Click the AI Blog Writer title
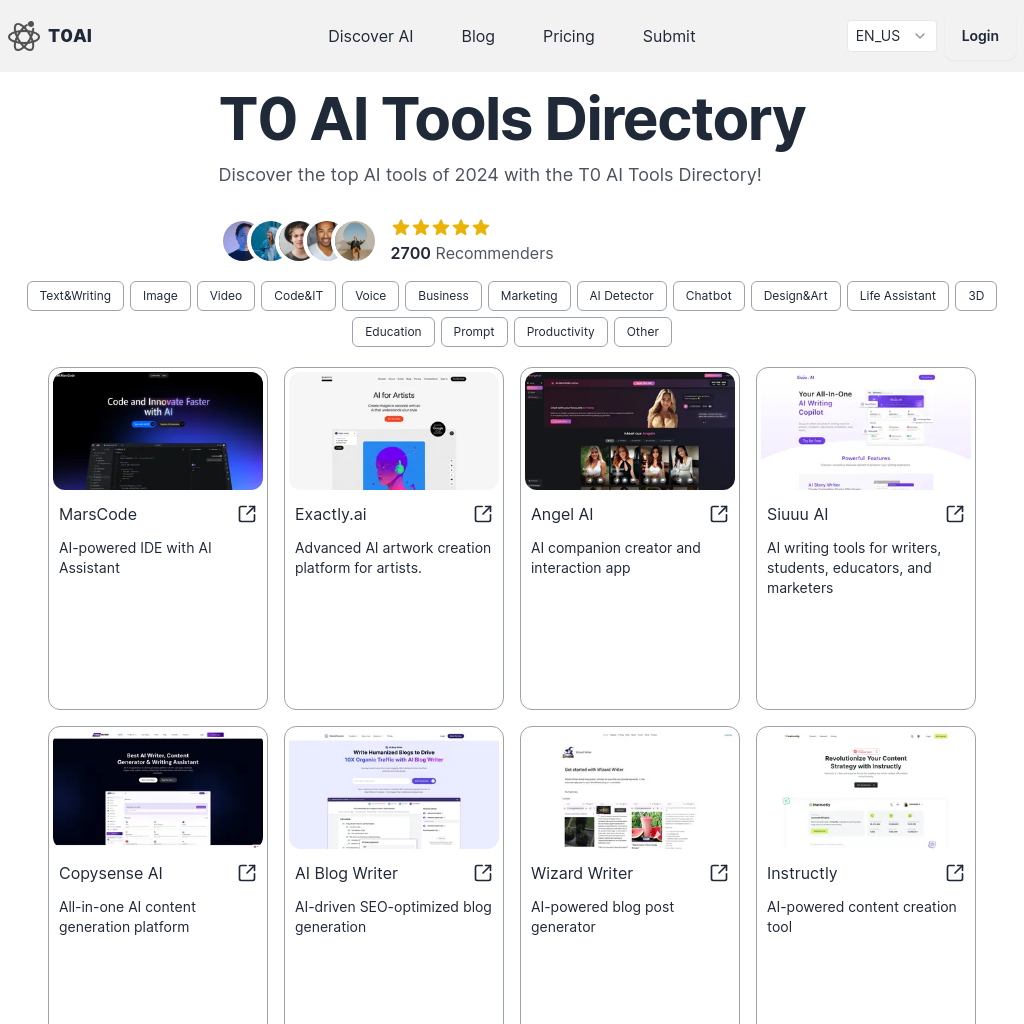The height and width of the screenshot is (1024, 1024). [346, 874]
